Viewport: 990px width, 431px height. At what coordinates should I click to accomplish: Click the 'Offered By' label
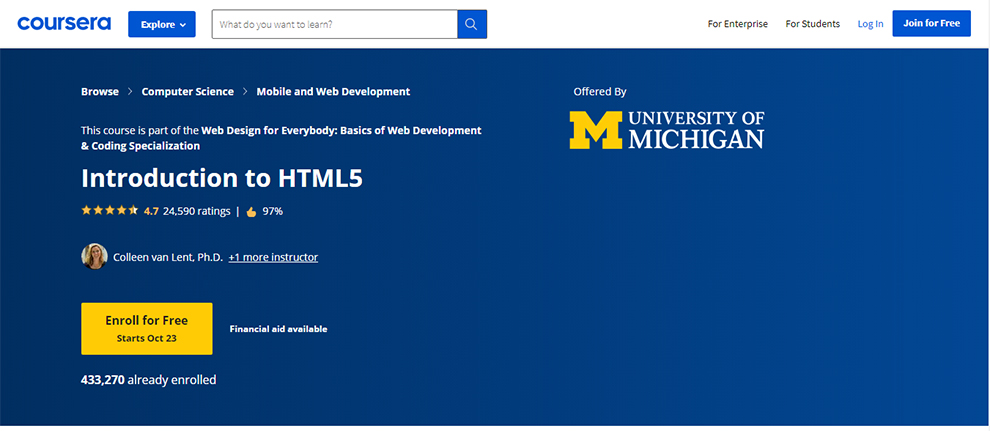(x=600, y=92)
